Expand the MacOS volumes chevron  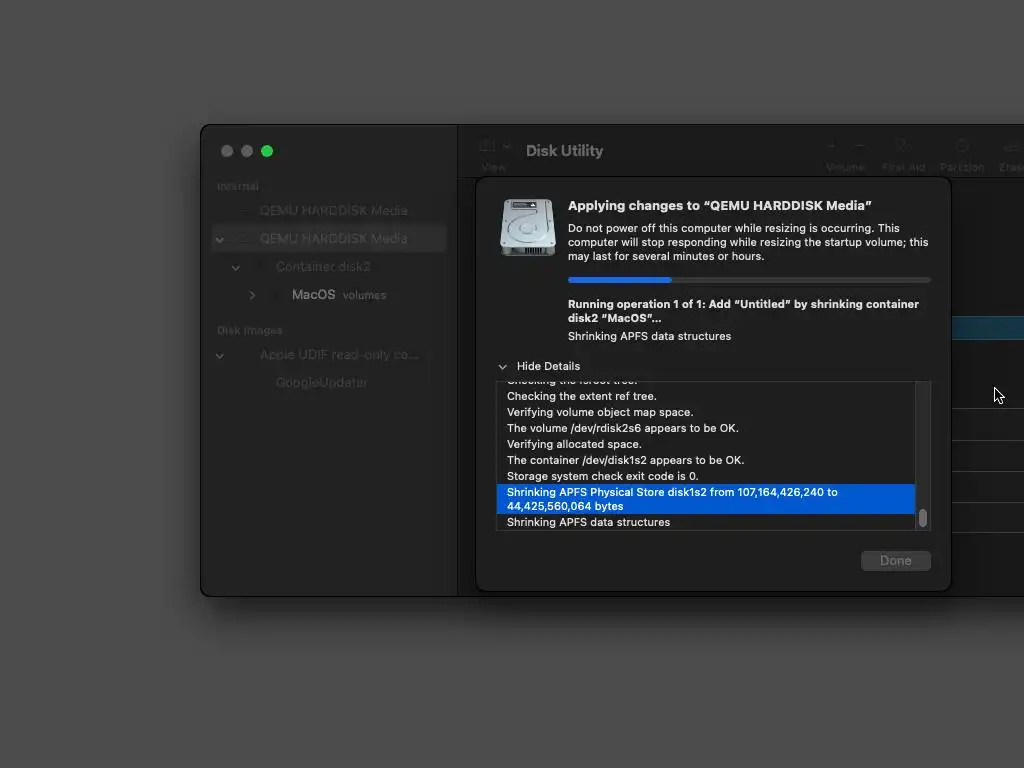252,295
